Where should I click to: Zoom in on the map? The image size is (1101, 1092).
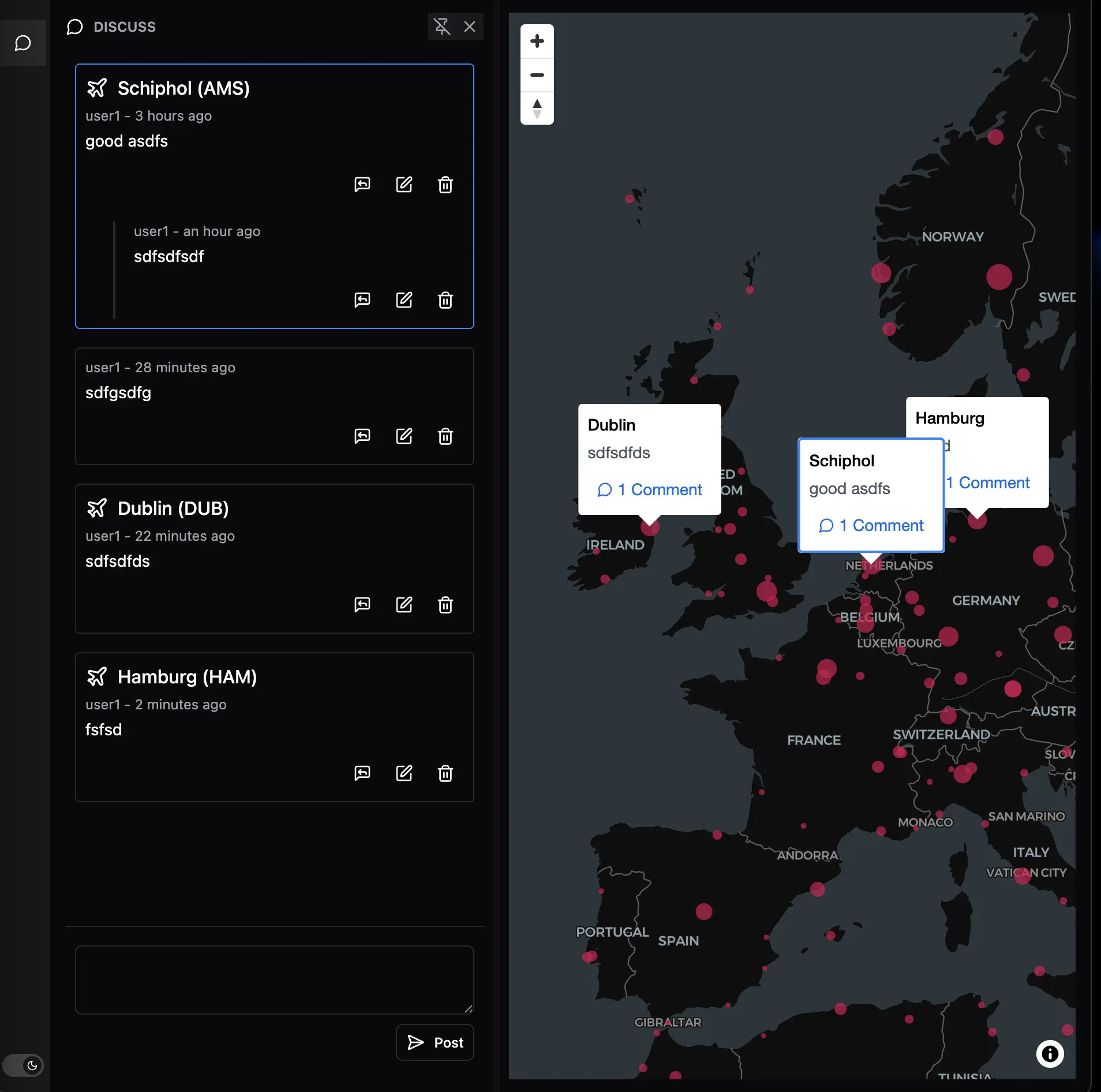pyautogui.click(x=537, y=40)
